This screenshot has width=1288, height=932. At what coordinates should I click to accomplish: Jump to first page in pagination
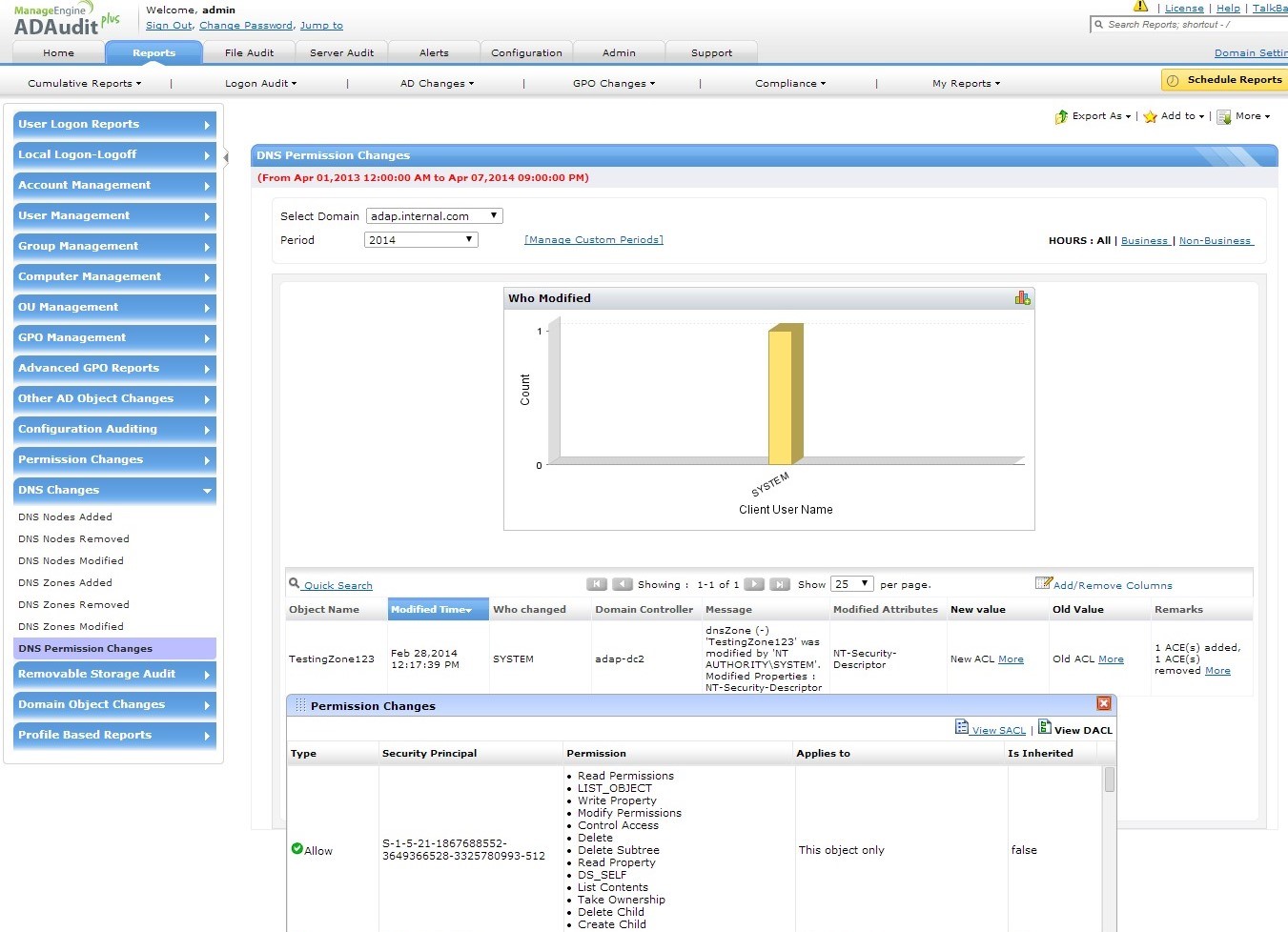pos(597,584)
